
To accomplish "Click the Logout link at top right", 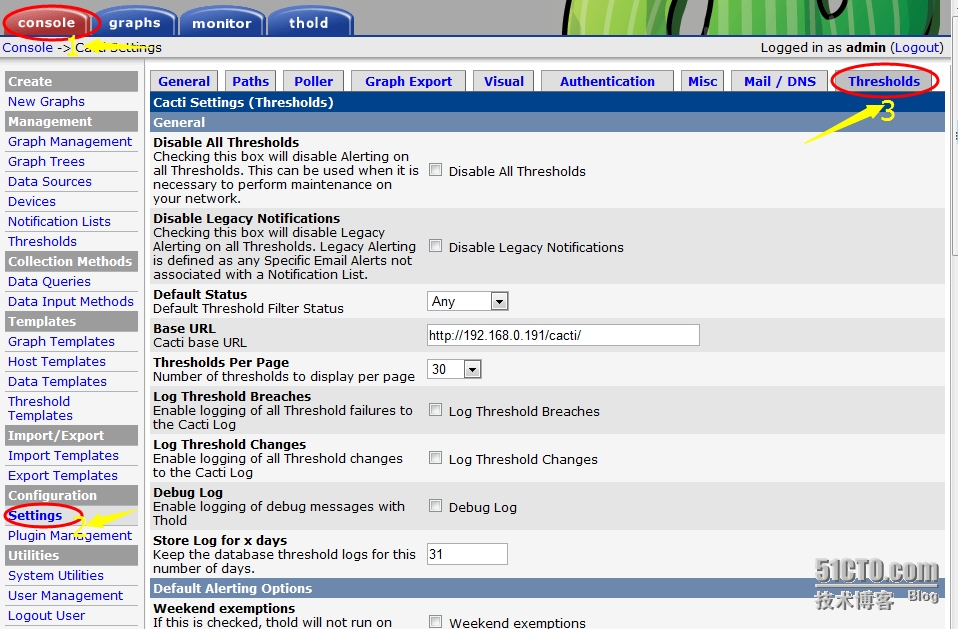I will [x=917, y=48].
